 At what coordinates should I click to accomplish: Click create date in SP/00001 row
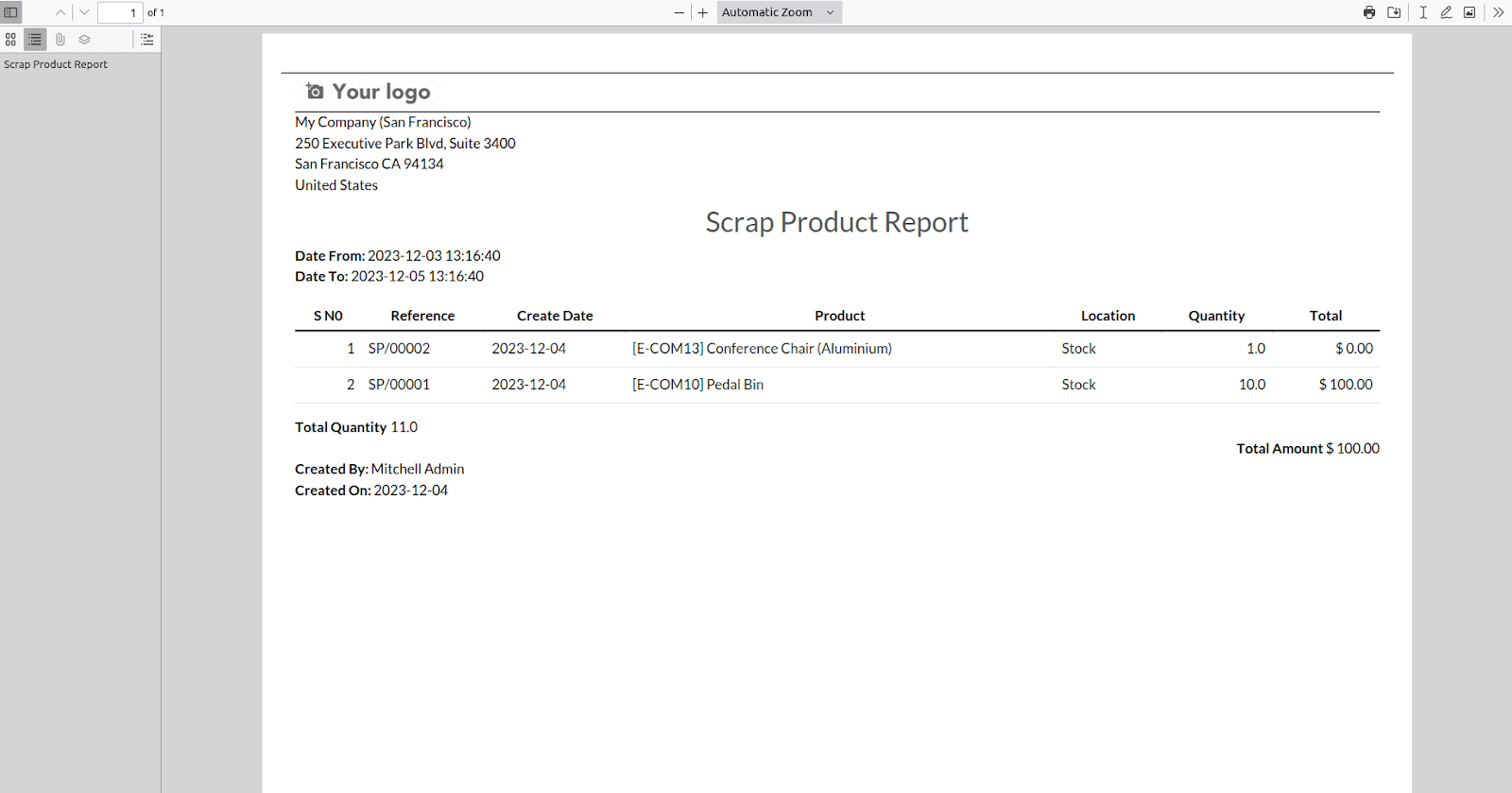(x=528, y=385)
